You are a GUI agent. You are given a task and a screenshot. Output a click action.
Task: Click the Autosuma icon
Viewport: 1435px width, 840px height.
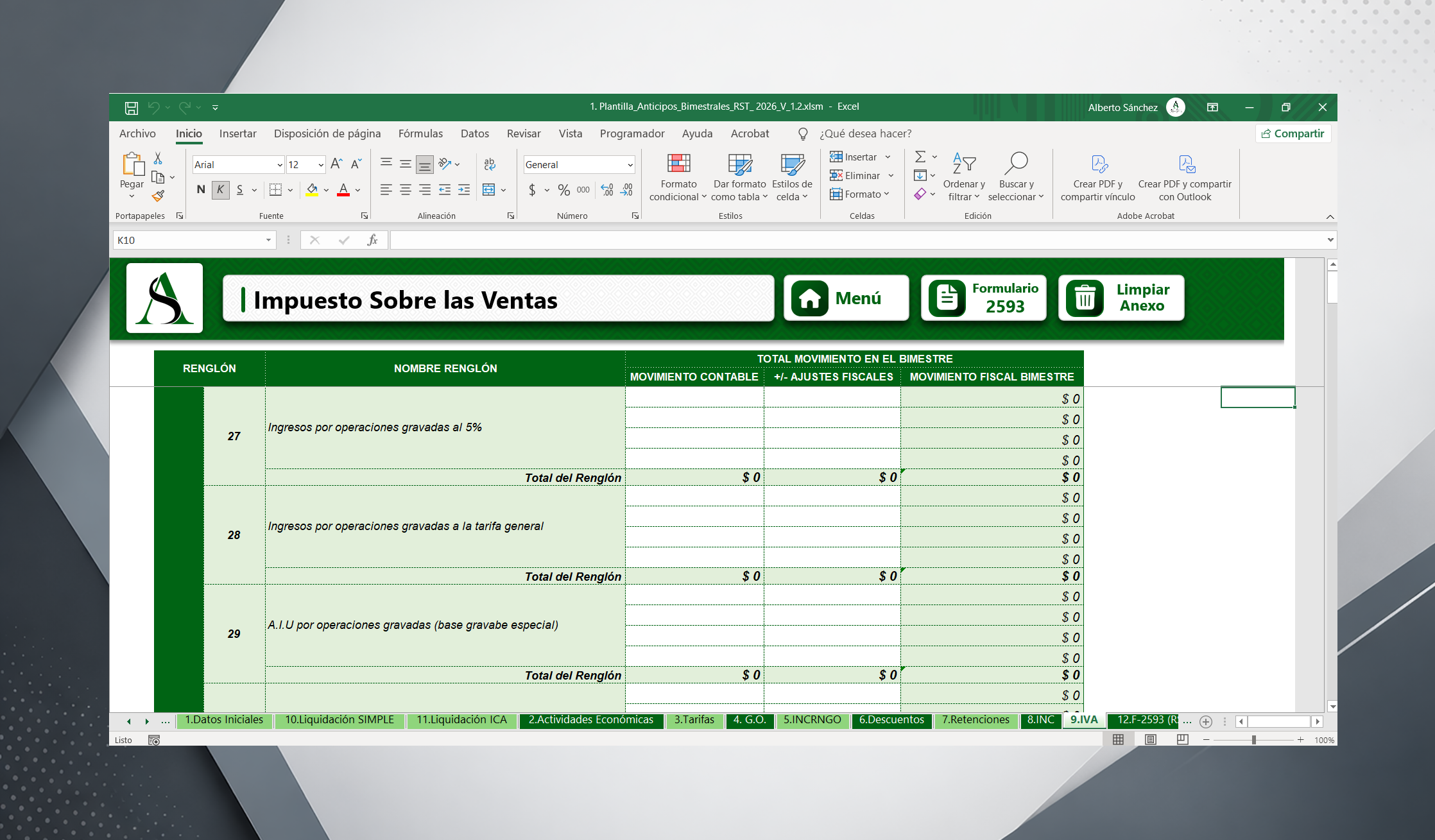[x=919, y=156]
